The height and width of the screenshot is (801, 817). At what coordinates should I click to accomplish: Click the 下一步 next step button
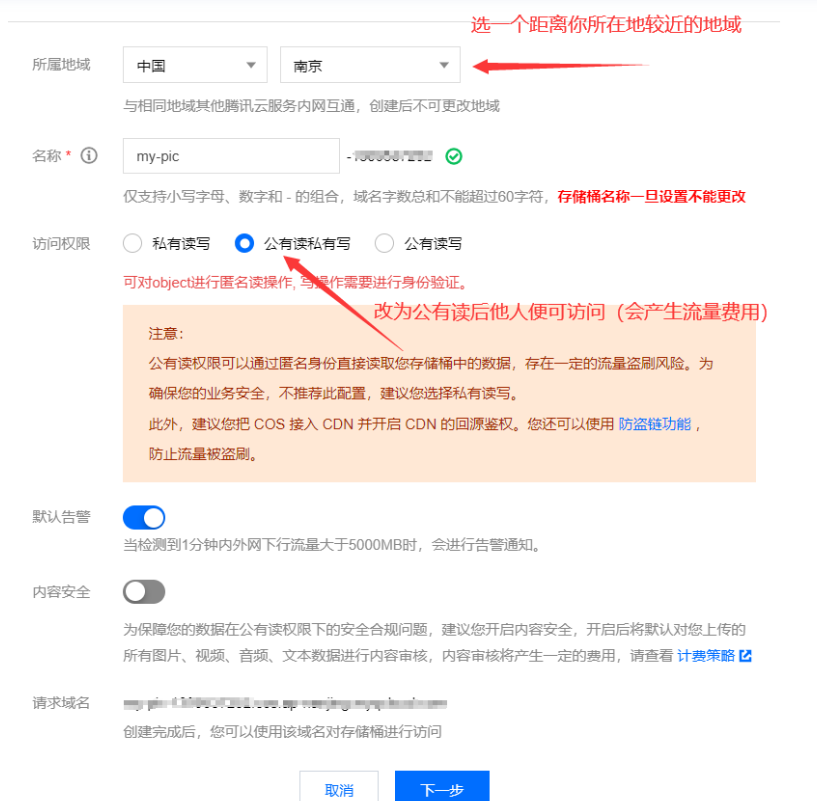click(x=442, y=788)
